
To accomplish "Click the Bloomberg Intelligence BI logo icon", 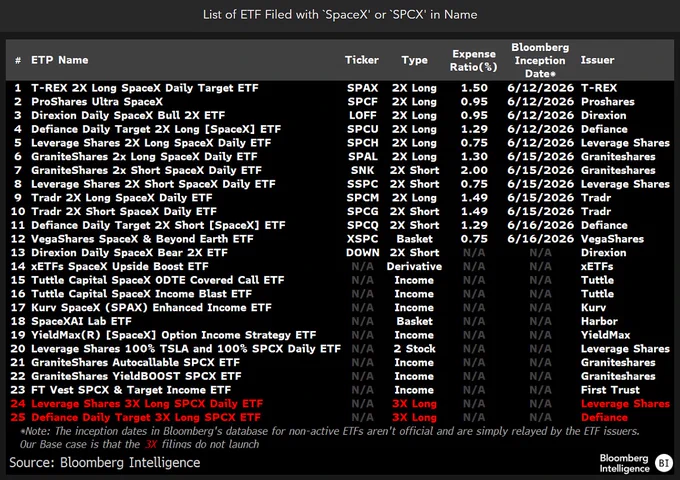I will coord(664,463).
